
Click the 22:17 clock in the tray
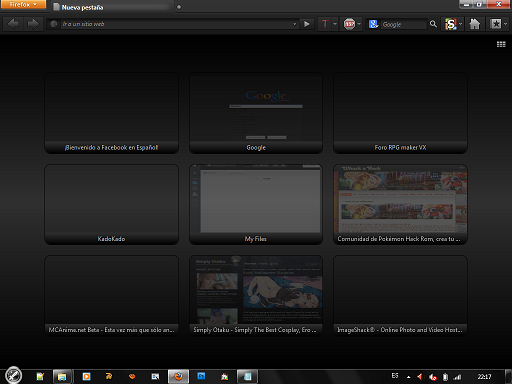(484, 377)
